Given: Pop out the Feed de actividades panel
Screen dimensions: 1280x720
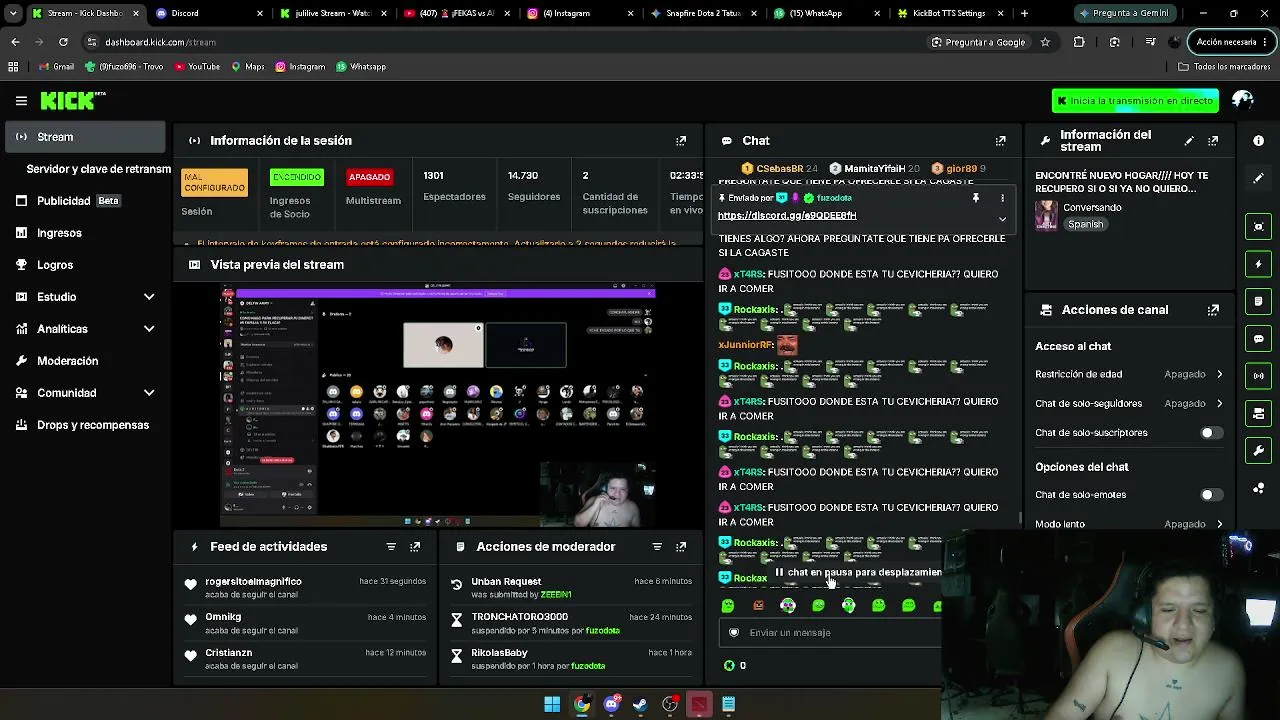Looking at the screenshot, I should point(415,547).
